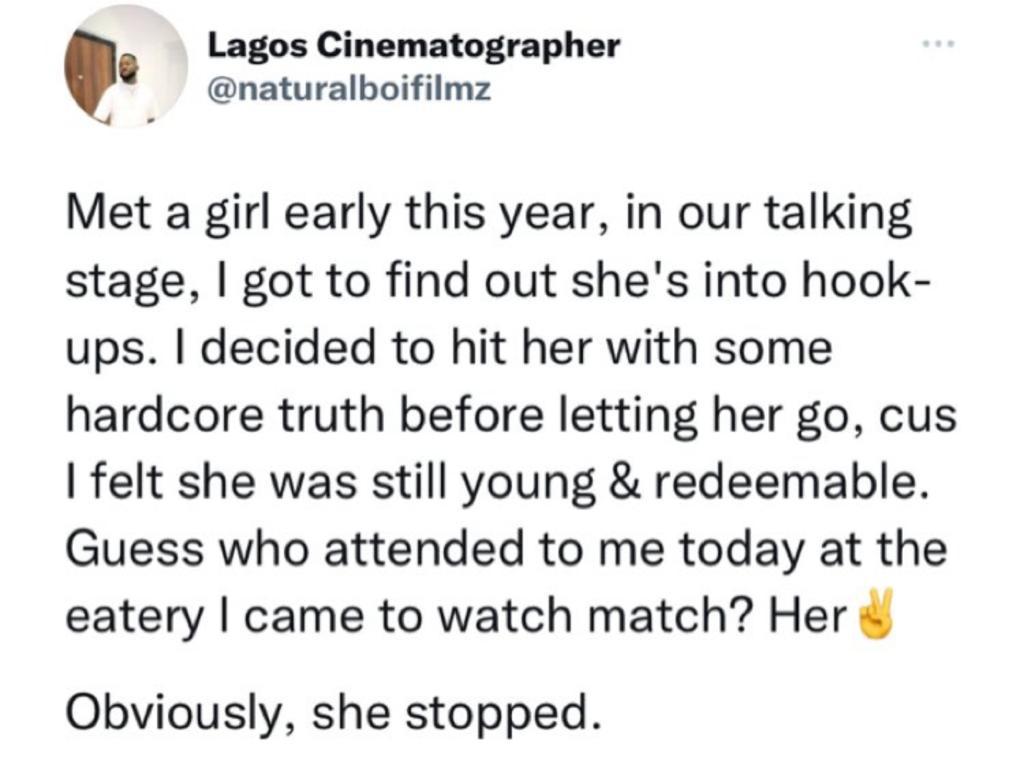Click the ampersand between 'young' and 'redeemable'
This screenshot has height=778, width=1024.
click(x=621, y=482)
